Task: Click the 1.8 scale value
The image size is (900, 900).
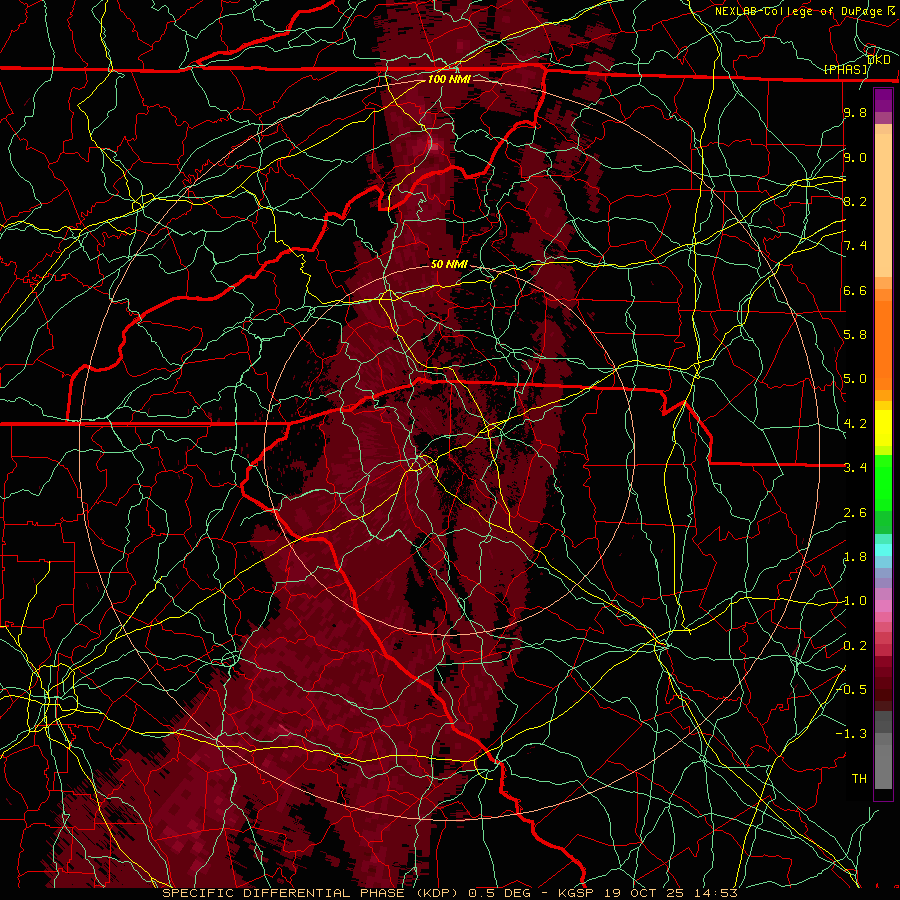Action: pyautogui.click(x=855, y=557)
